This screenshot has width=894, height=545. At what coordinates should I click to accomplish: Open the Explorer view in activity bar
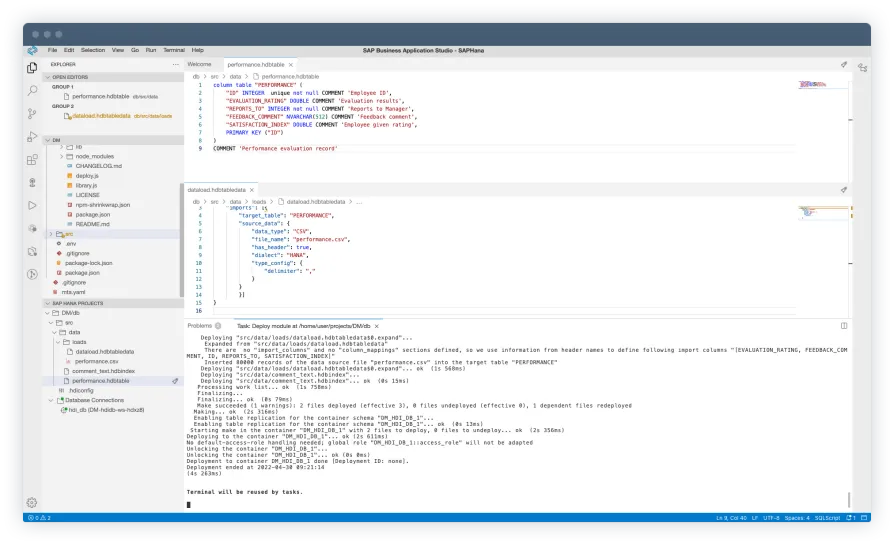coord(32,68)
